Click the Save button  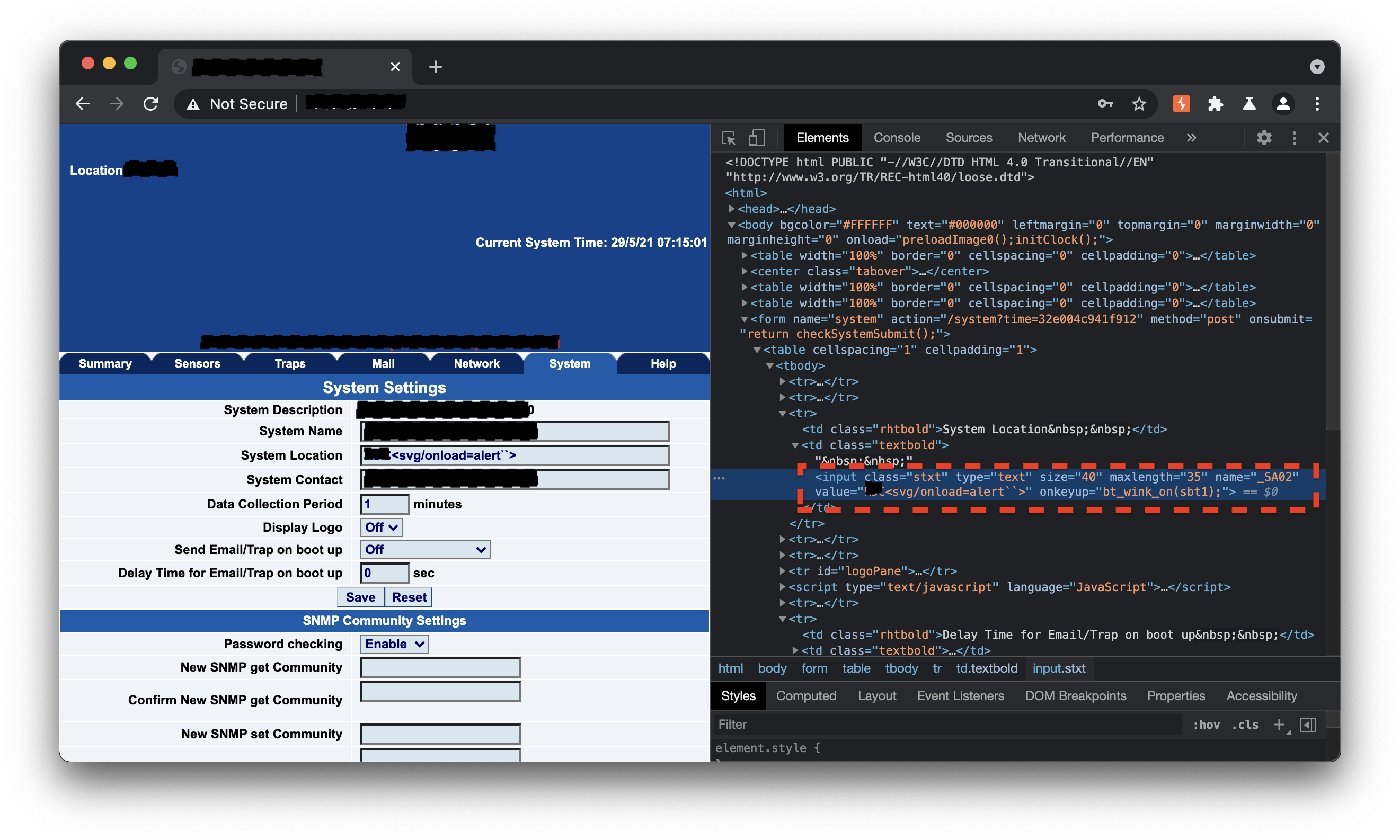360,597
